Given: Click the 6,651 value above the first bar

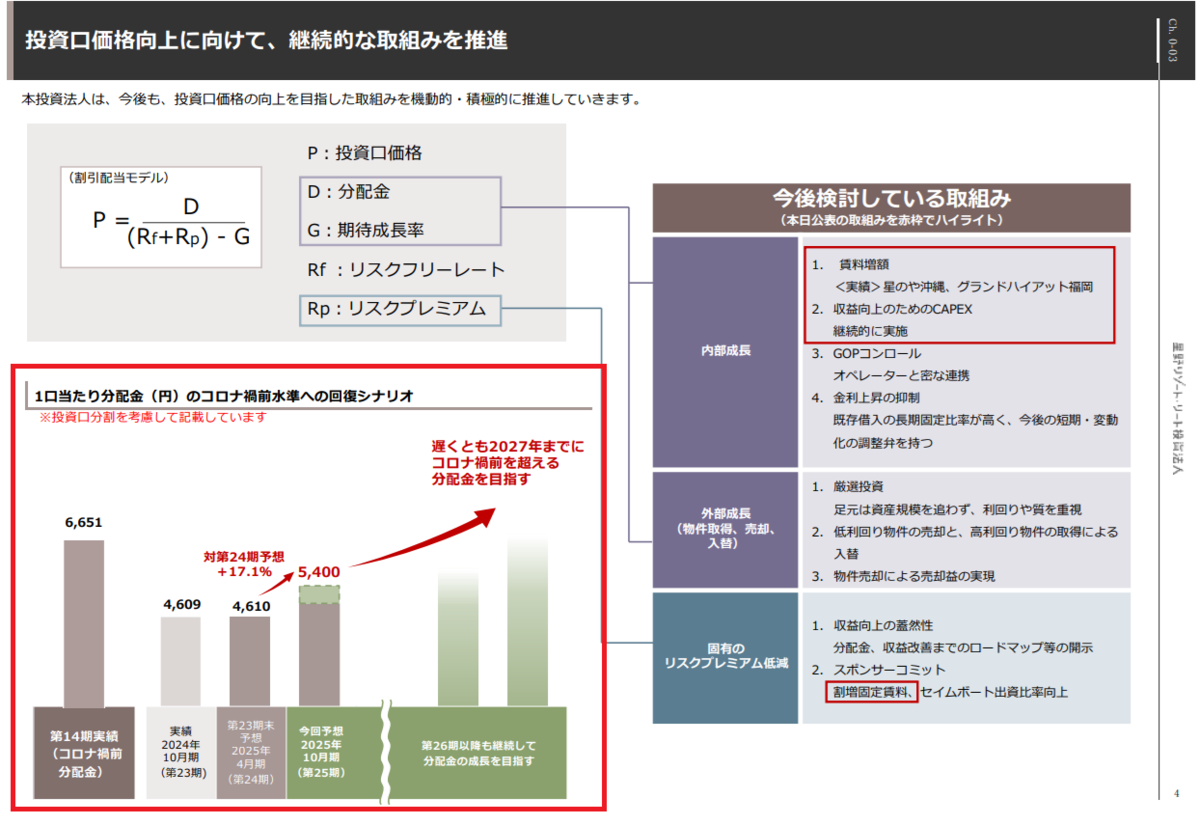Looking at the screenshot, I should (x=84, y=522).
